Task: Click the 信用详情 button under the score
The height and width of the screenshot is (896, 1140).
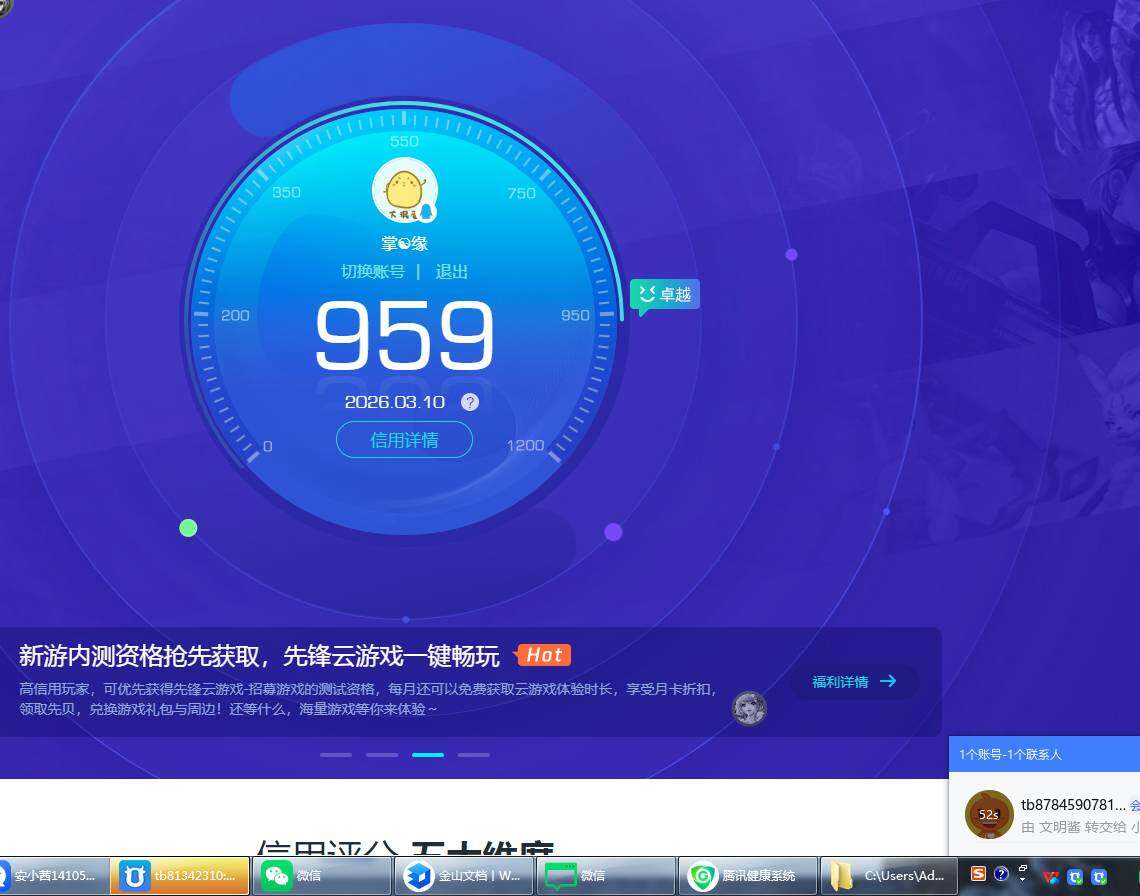Action: pos(404,440)
